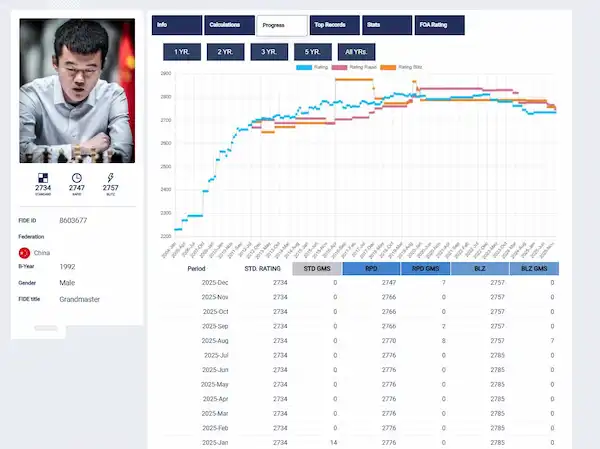Click the 2200 y-axis label on chart
This screenshot has width=600, height=449.
[166, 236]
